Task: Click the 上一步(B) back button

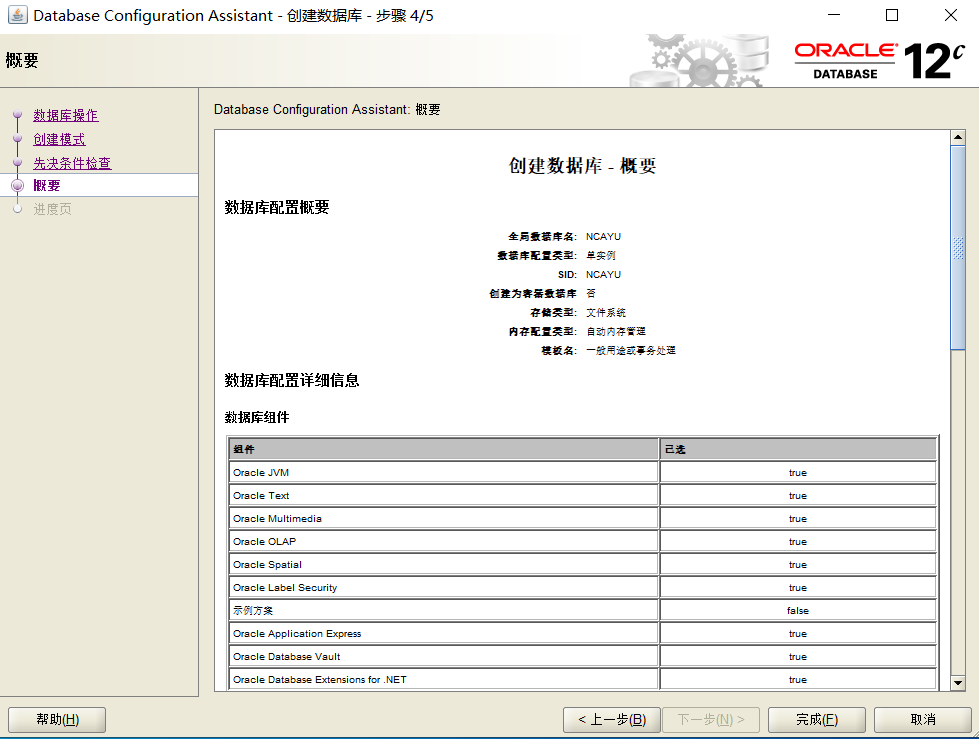Action: [x=612, y=720]
